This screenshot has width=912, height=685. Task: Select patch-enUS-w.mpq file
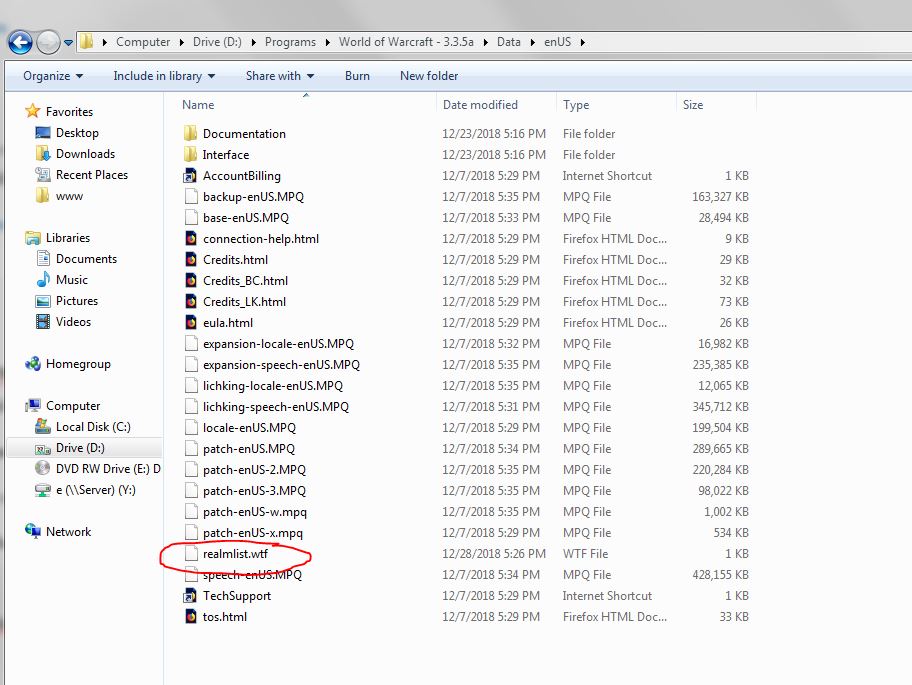coord(255,512)
